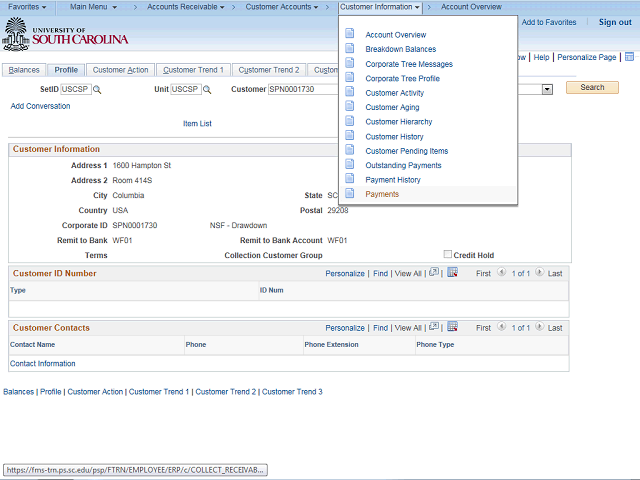Viewport: 640px width, 480px height.
Task: Choose Customer History menu entry
Action: click(x=394, y=137)
